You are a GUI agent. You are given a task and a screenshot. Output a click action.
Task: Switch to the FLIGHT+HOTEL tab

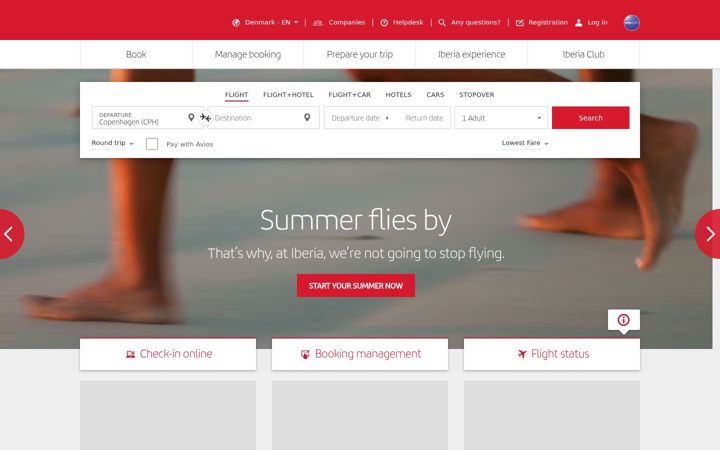(288, 95)
